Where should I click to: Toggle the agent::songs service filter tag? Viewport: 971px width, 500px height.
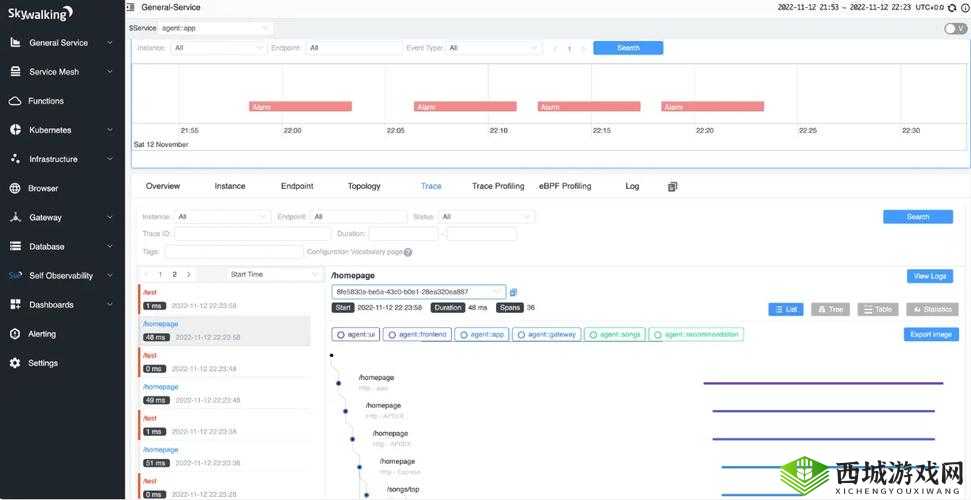click(615, 335)
